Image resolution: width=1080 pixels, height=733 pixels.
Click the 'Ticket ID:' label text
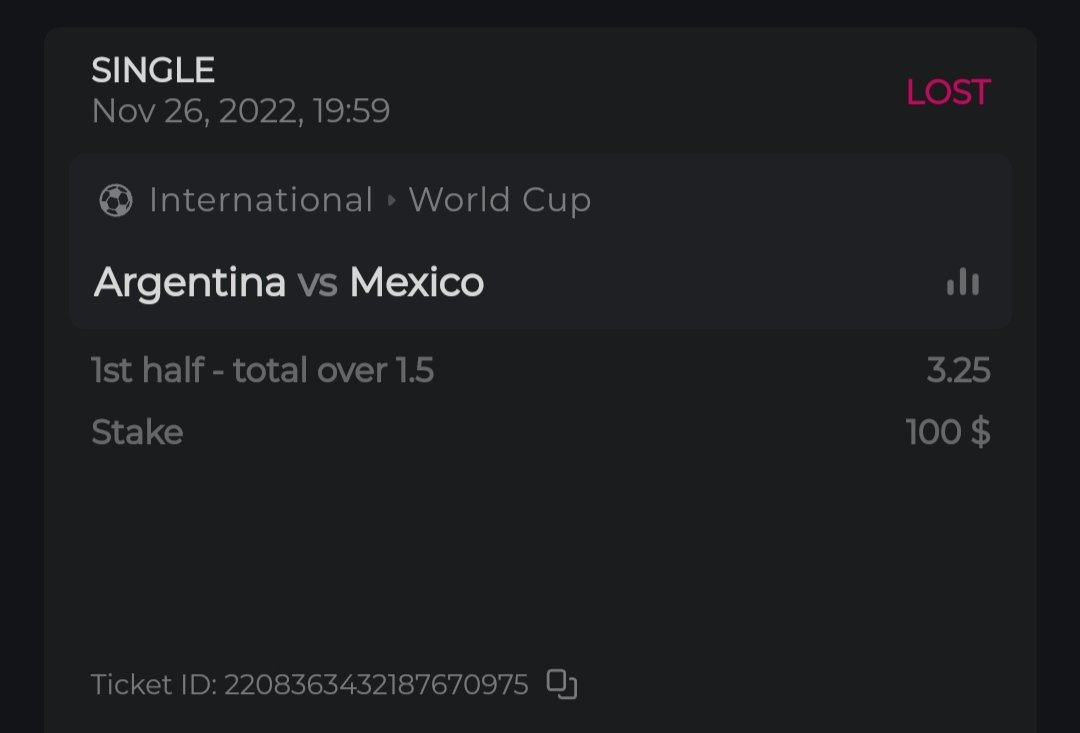pyautogui.click(x=154, y=685)
